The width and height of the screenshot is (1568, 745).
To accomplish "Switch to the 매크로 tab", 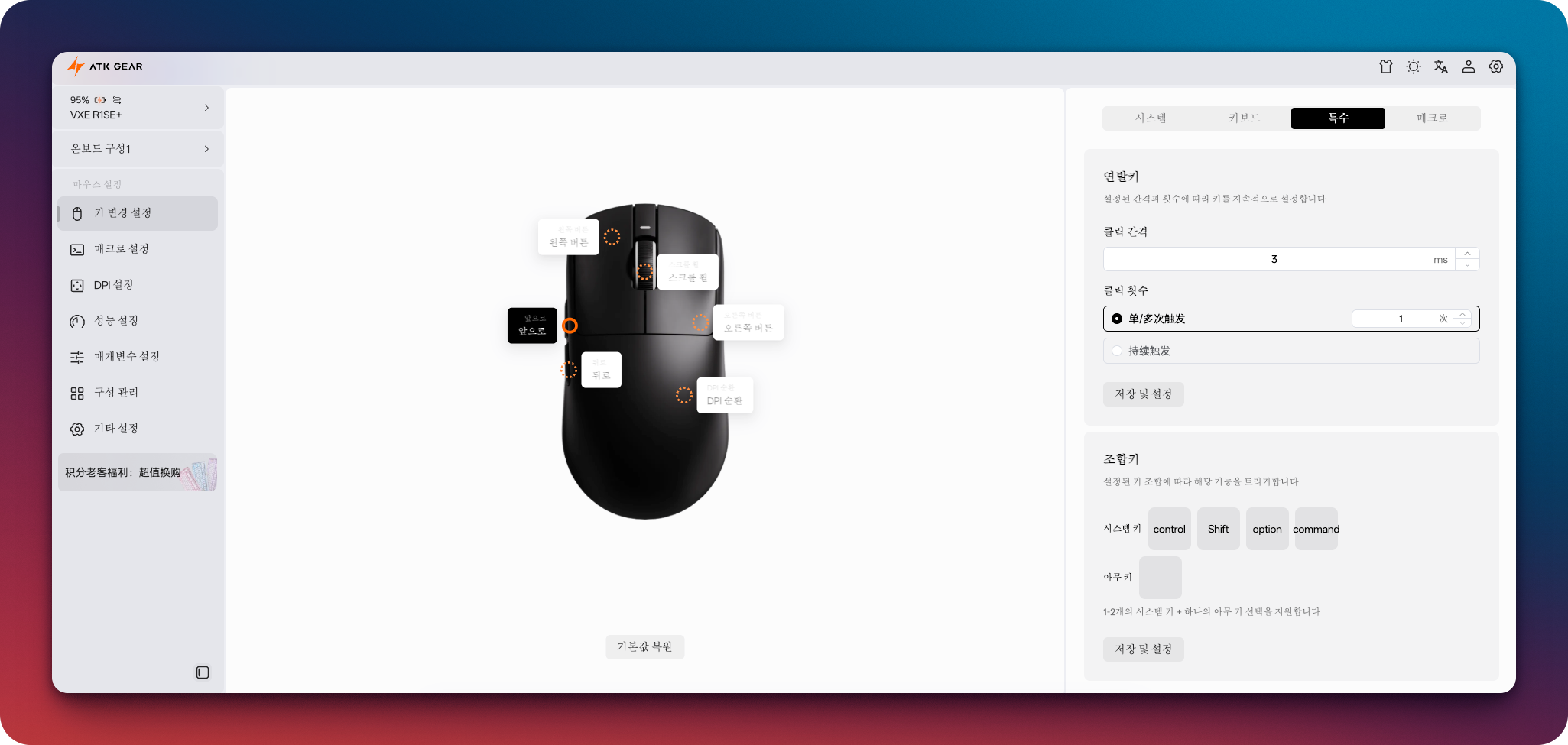I will (x=1432, y=118).
